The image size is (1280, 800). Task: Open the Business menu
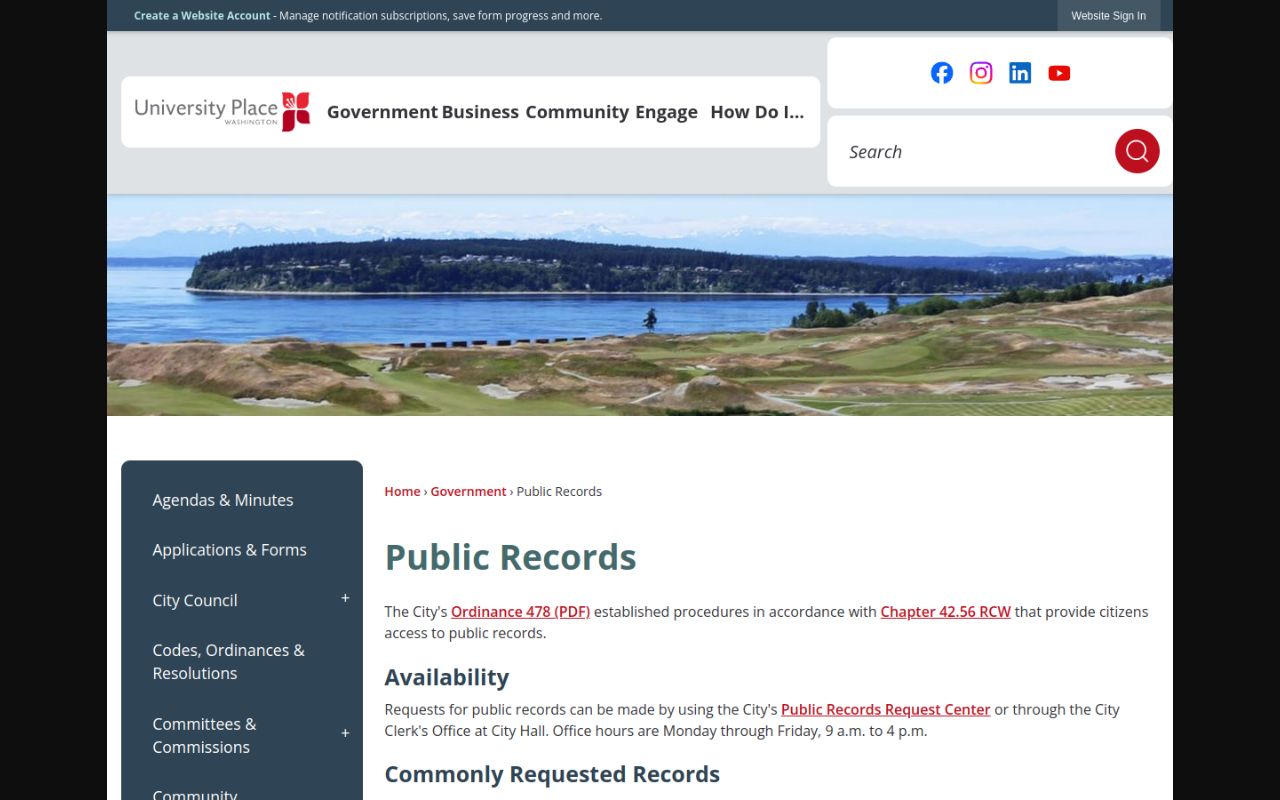[x=480, y=112]
